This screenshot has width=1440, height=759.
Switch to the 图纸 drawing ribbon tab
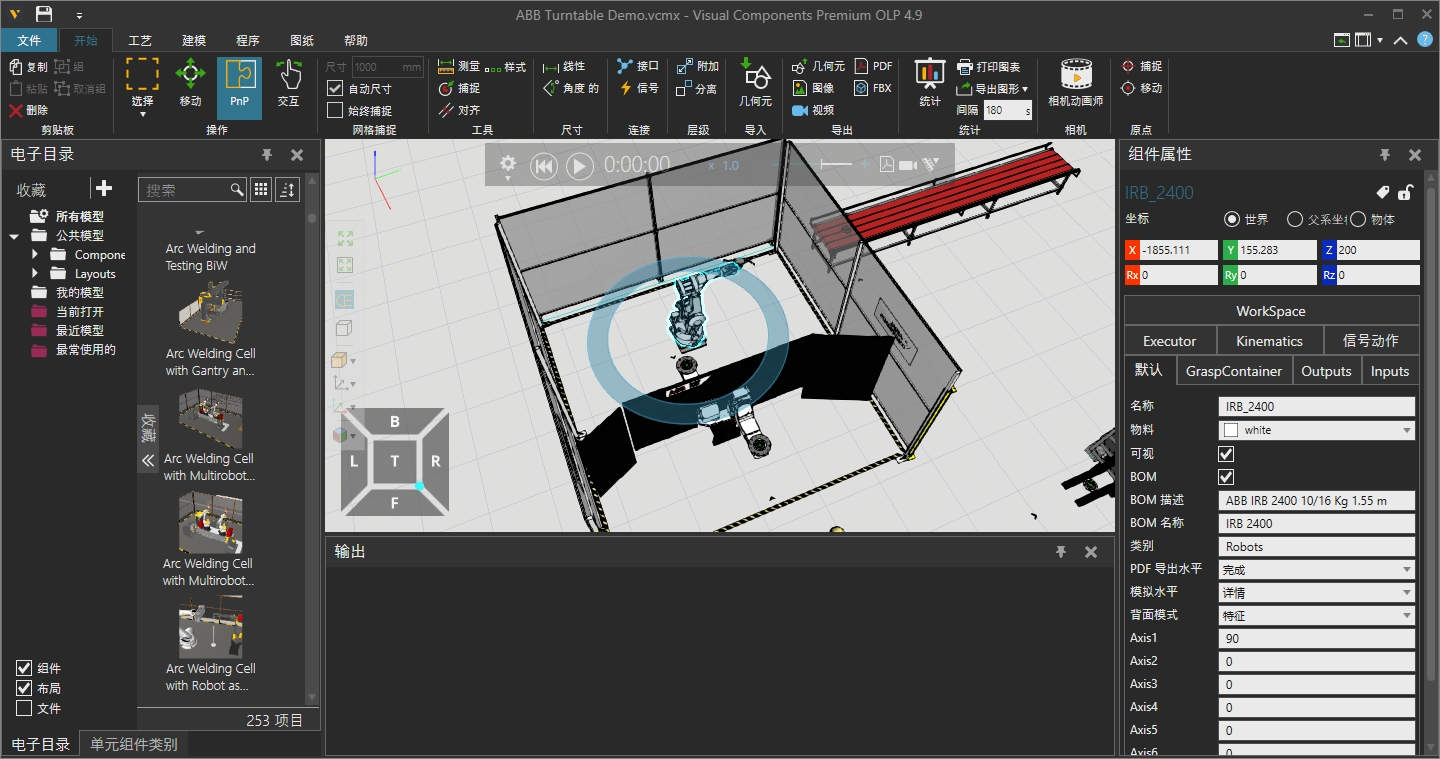point(302,40)
